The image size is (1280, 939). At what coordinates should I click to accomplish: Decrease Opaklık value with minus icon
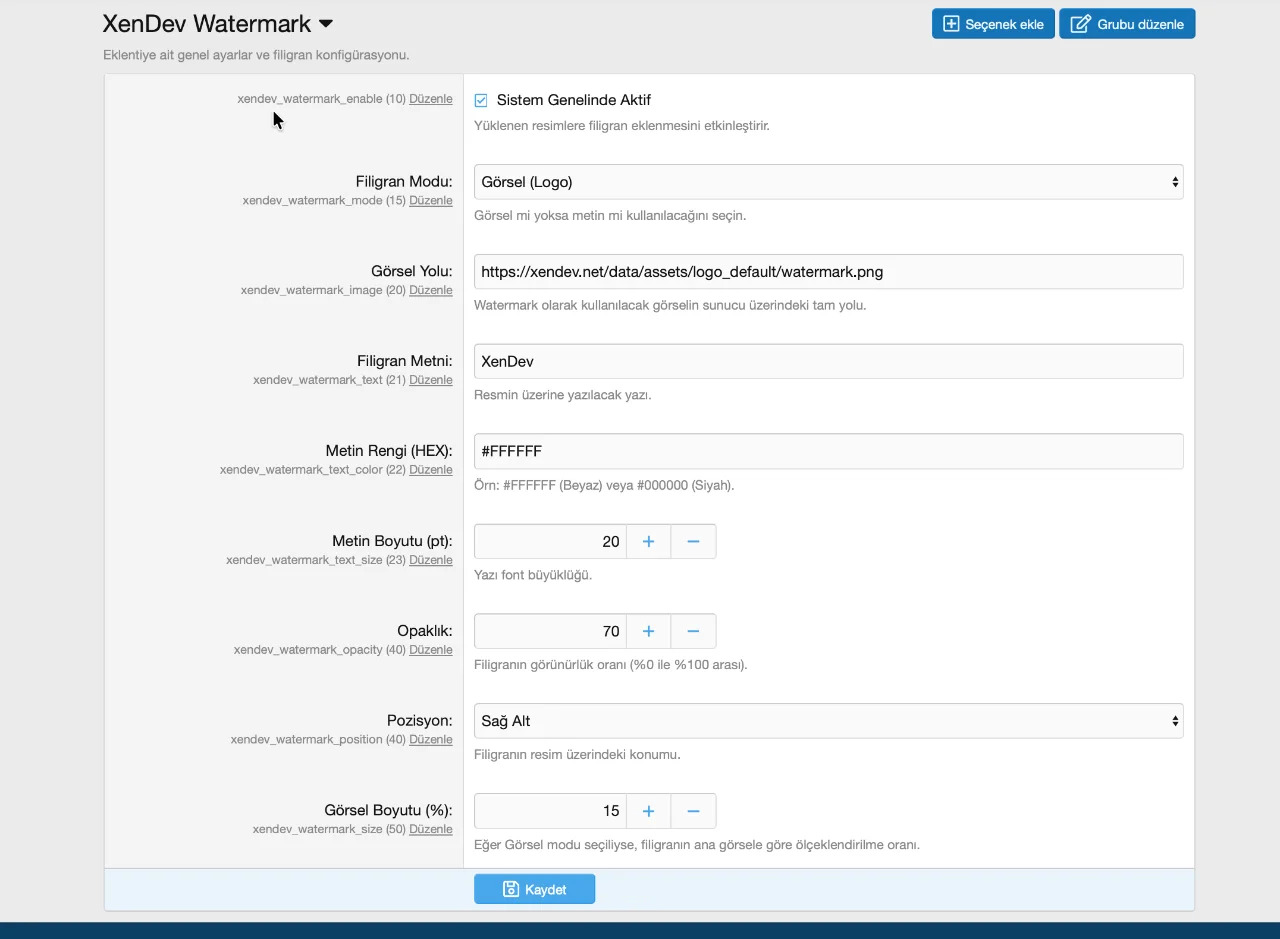coord(693,631)
